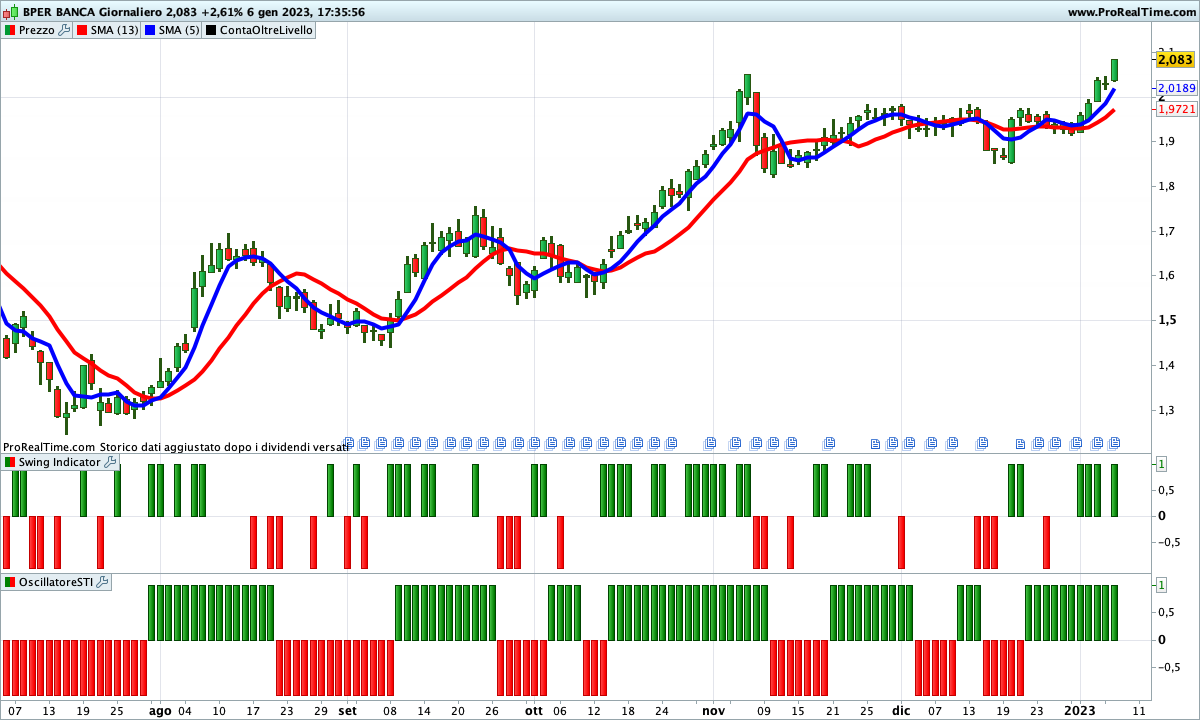
Task: Click the 1,9 level on price axis
Action: [1166, 141]
